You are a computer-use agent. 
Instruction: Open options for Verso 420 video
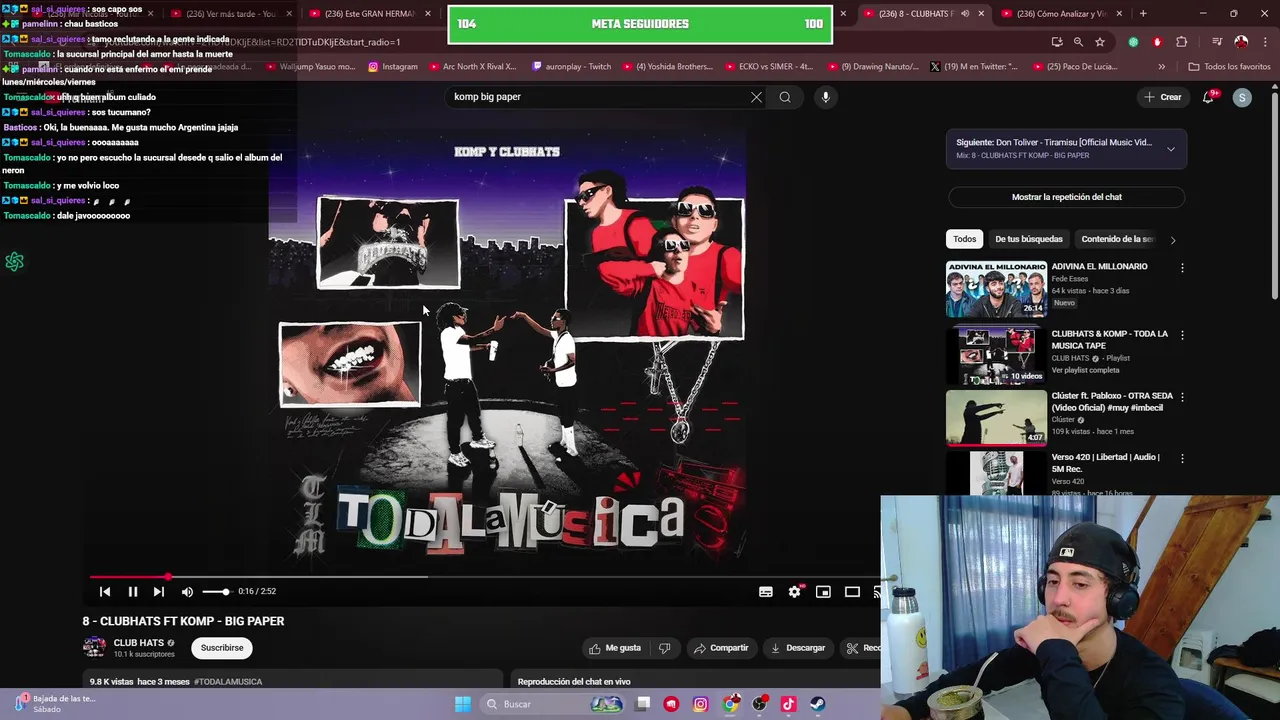coord(1182,459)
